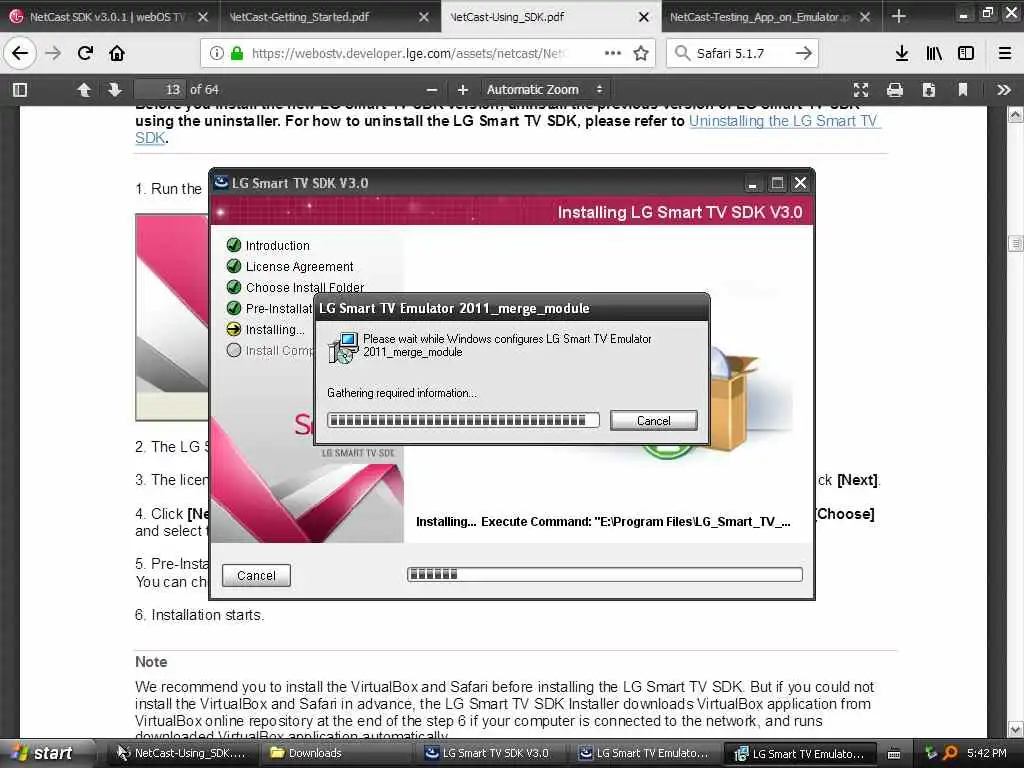
Task: Go to next PDF page
Action: point(115,89)
